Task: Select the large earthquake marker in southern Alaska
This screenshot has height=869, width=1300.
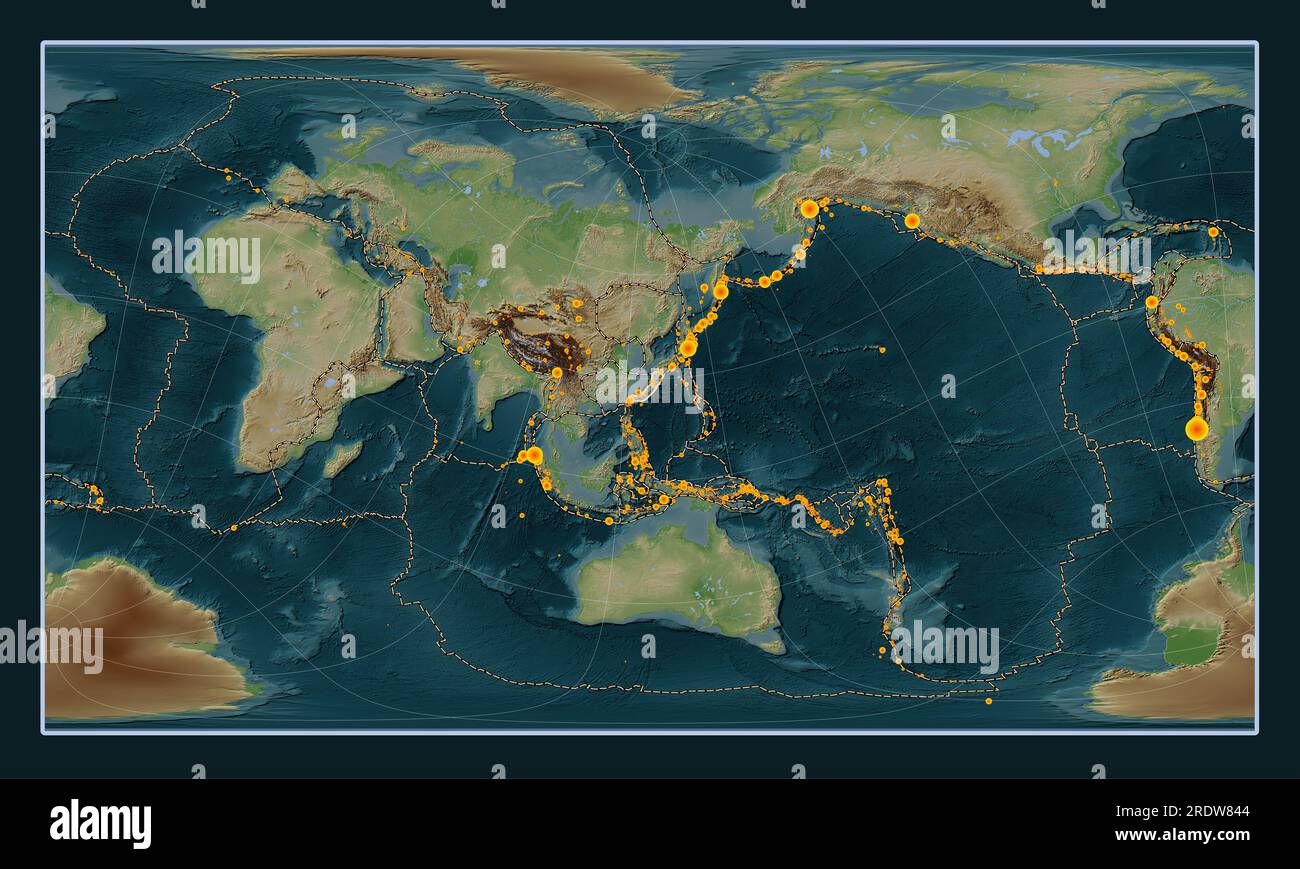Action: [x=808, y=209]
